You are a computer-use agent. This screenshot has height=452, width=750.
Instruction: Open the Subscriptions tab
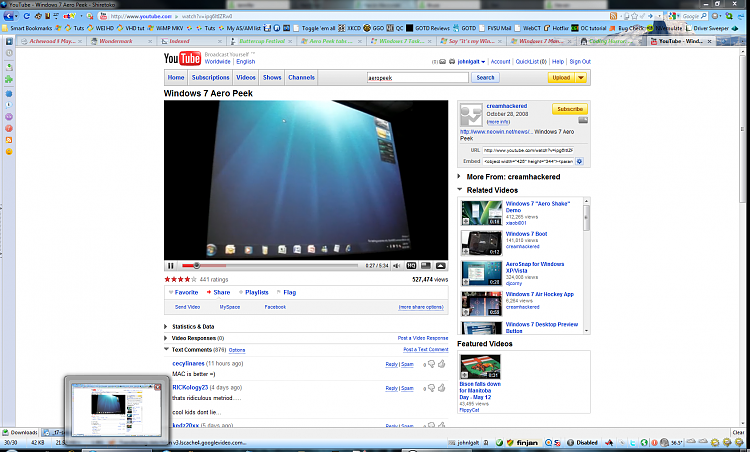point(210,77)
